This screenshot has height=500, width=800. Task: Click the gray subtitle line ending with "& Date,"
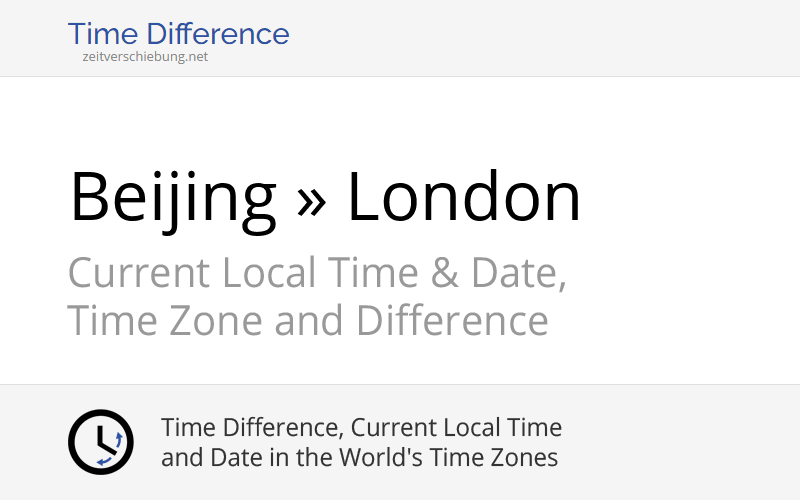pyautogui.click(x=317, y=273)
